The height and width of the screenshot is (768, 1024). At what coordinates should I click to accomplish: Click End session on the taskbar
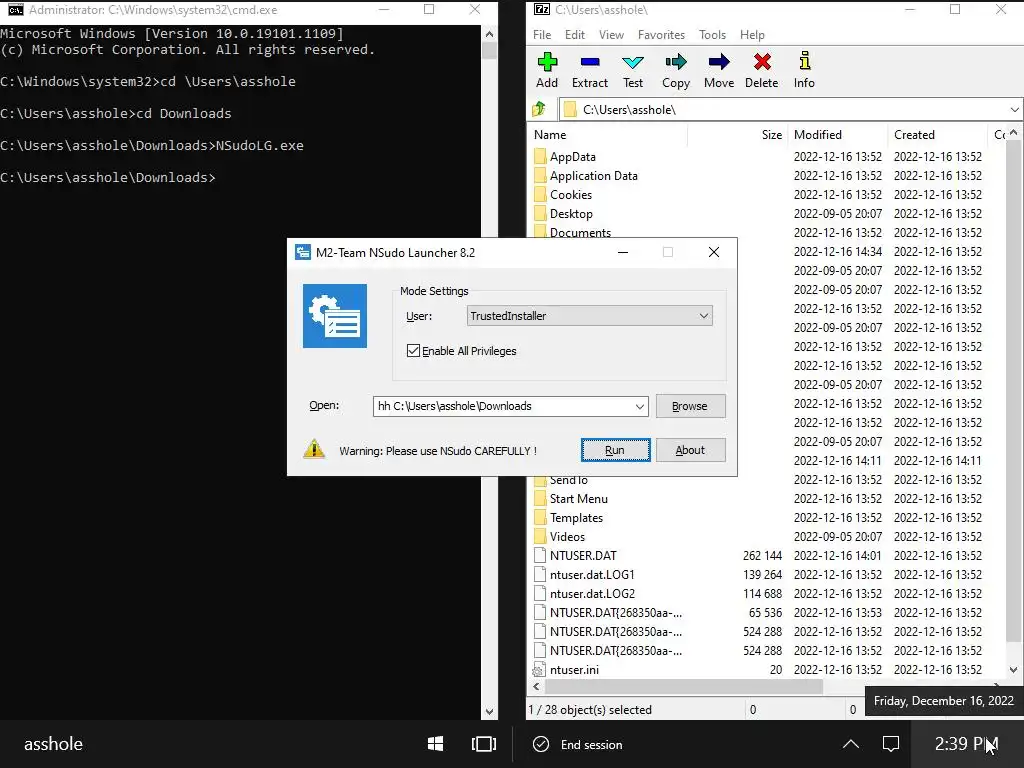(x=578, y=744)
